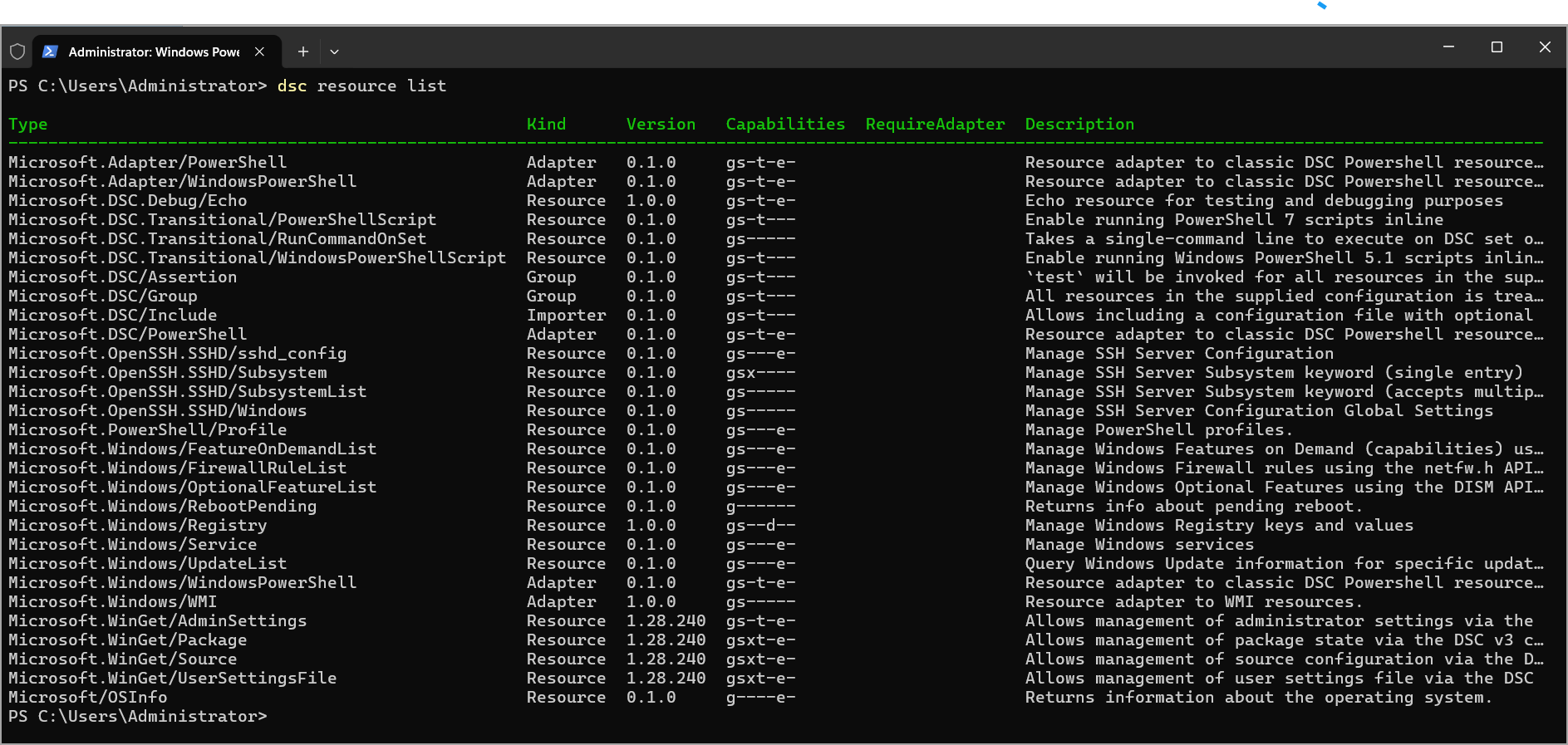The width and height of the screenshot is (1568, 745).
Task: Click the Capabilities column header
Action: coord(785,125)
